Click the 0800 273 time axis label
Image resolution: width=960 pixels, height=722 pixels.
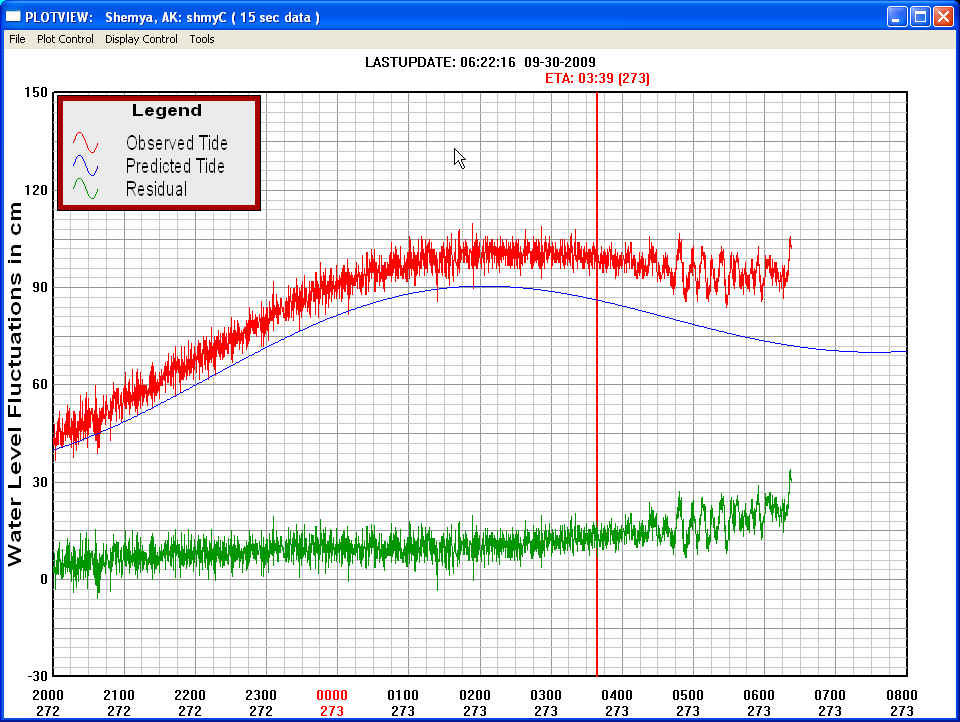coord(902,703)
